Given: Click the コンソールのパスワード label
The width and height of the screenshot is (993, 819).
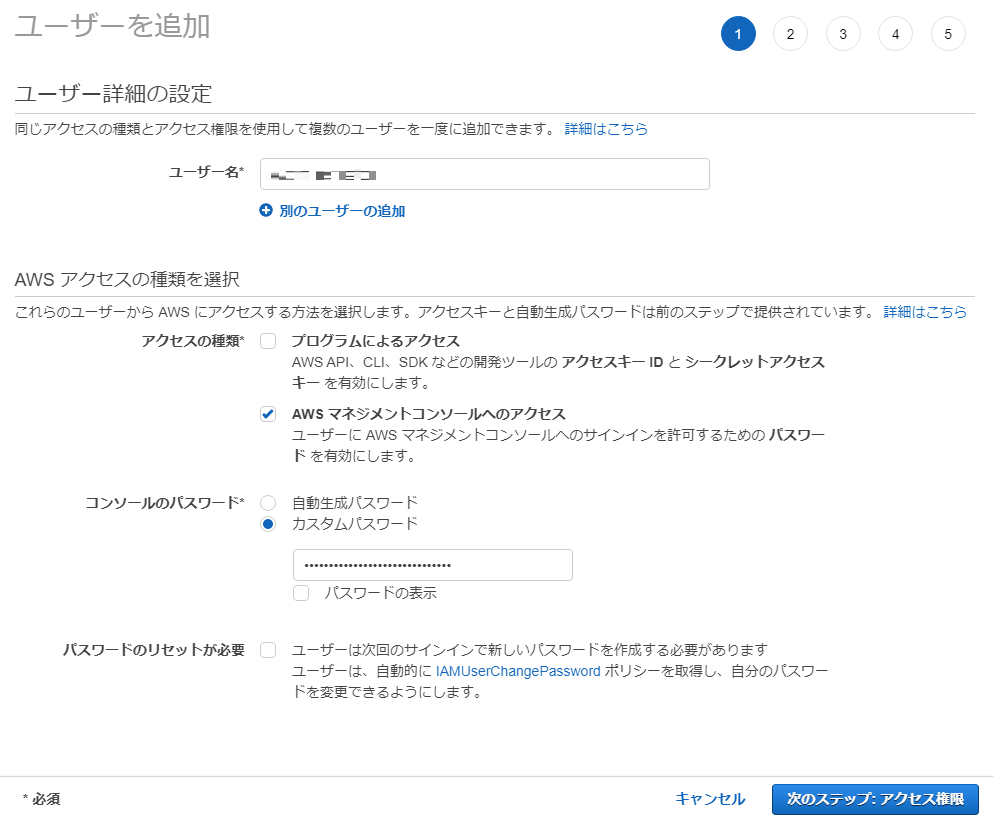Looking at the screenshot, I should (x=165, y=503).
